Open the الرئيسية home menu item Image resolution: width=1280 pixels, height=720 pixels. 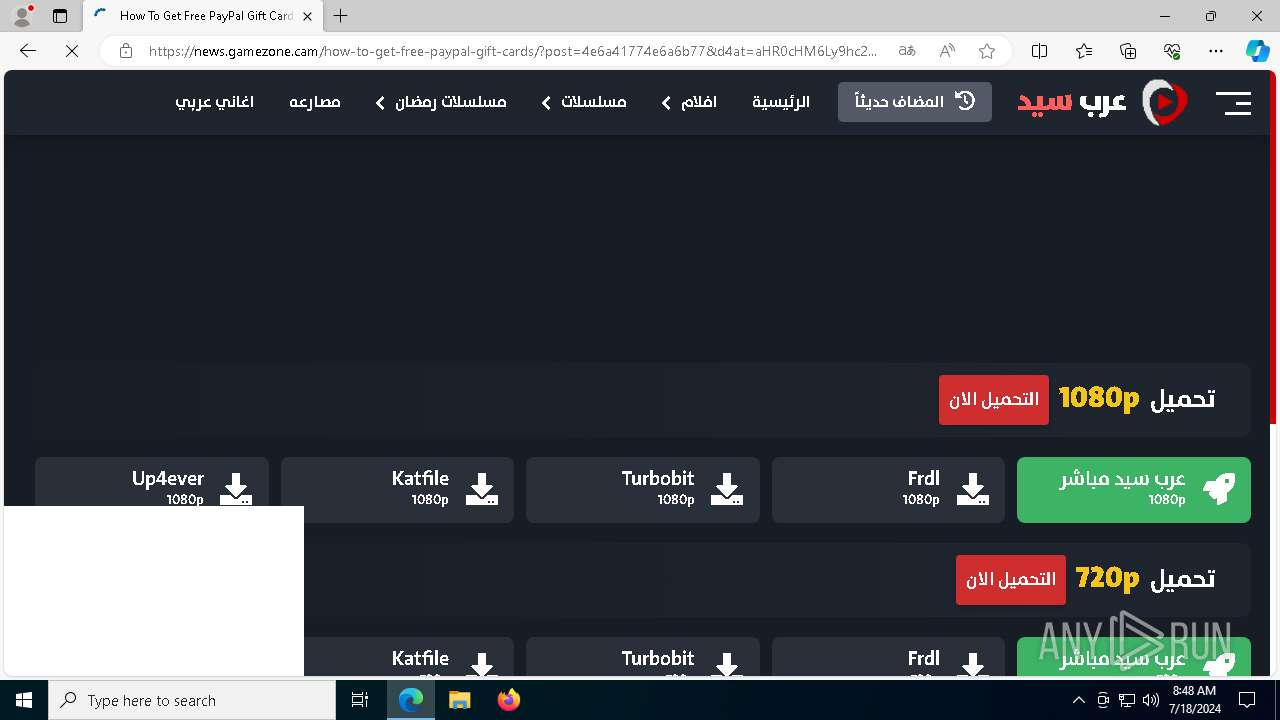tap(781, 102)
